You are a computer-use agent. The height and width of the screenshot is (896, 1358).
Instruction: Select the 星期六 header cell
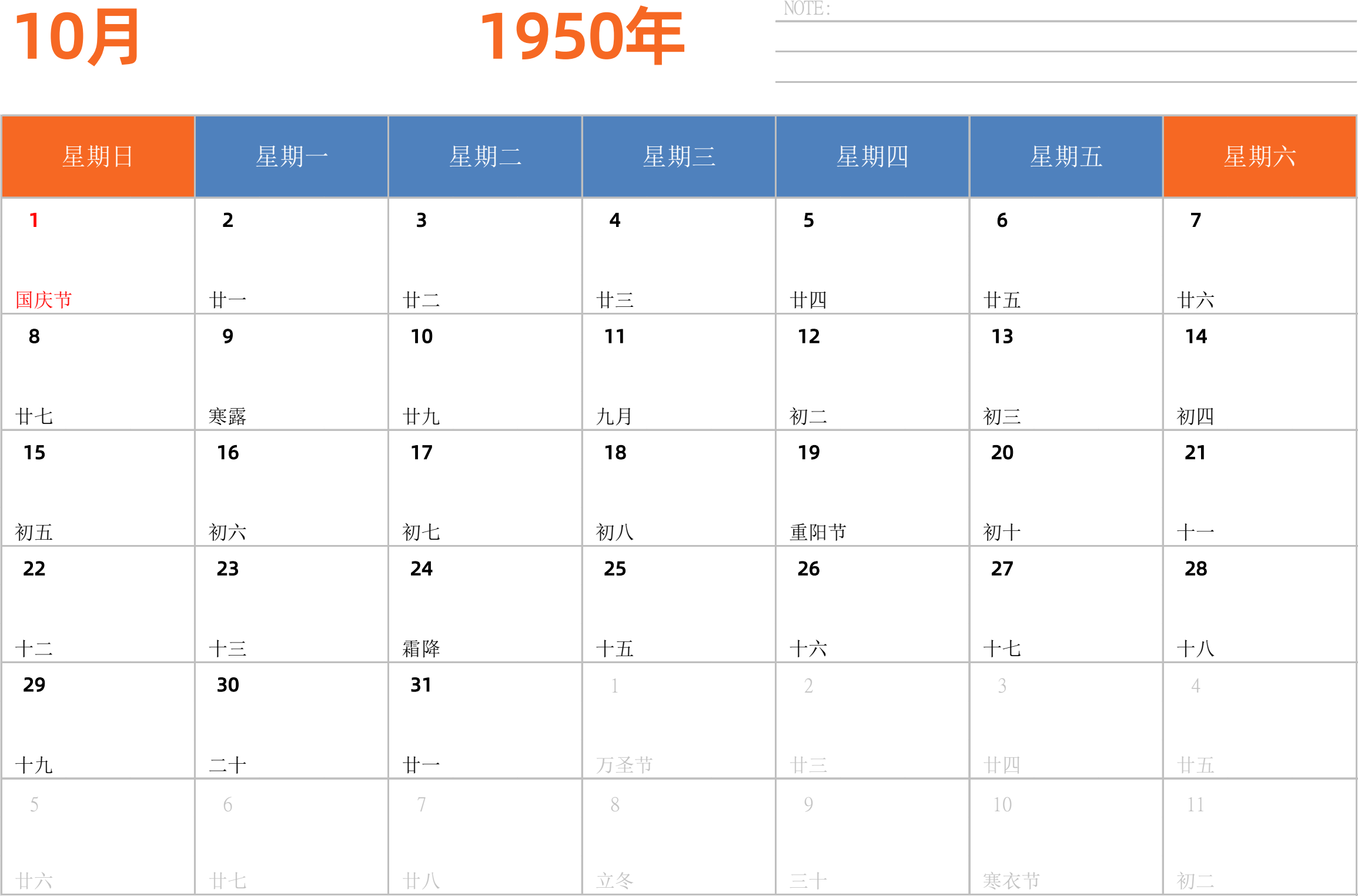(x=1259, y=156)
